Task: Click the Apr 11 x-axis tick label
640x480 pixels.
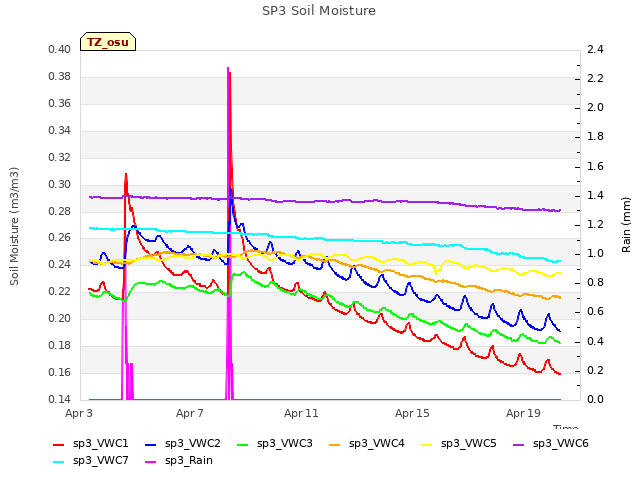Action: [x=301, y=413]
